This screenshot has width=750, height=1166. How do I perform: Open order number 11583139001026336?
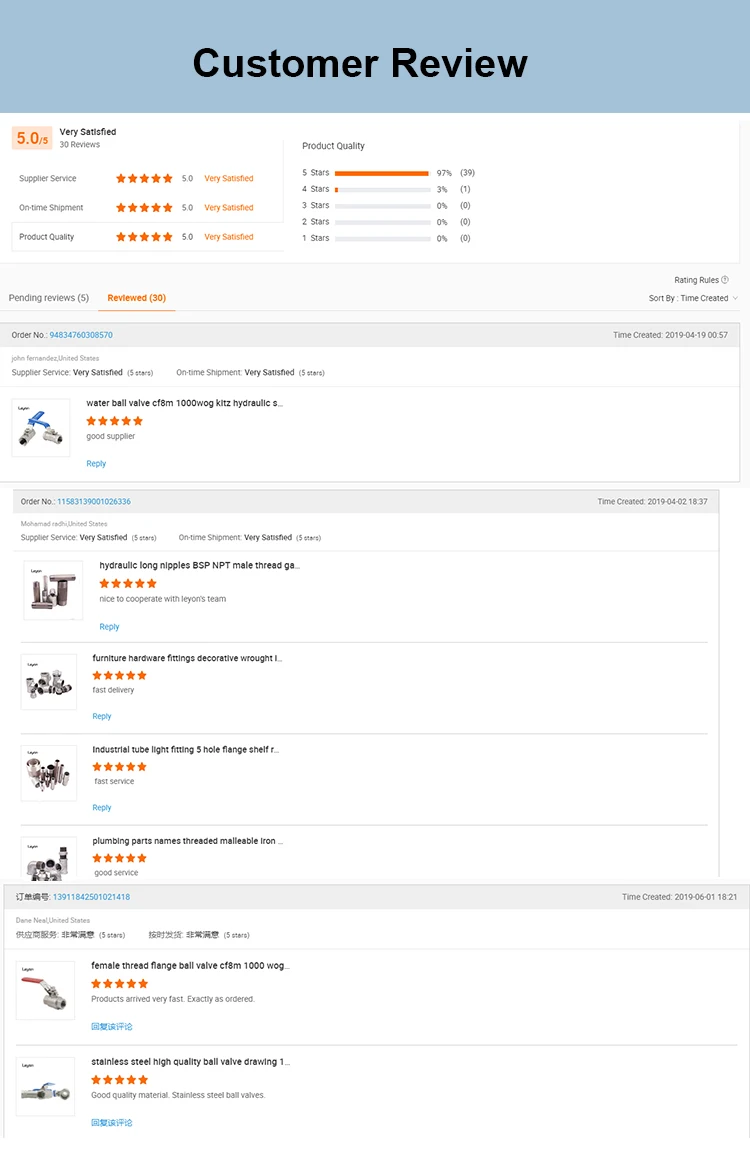coord(94,502)
